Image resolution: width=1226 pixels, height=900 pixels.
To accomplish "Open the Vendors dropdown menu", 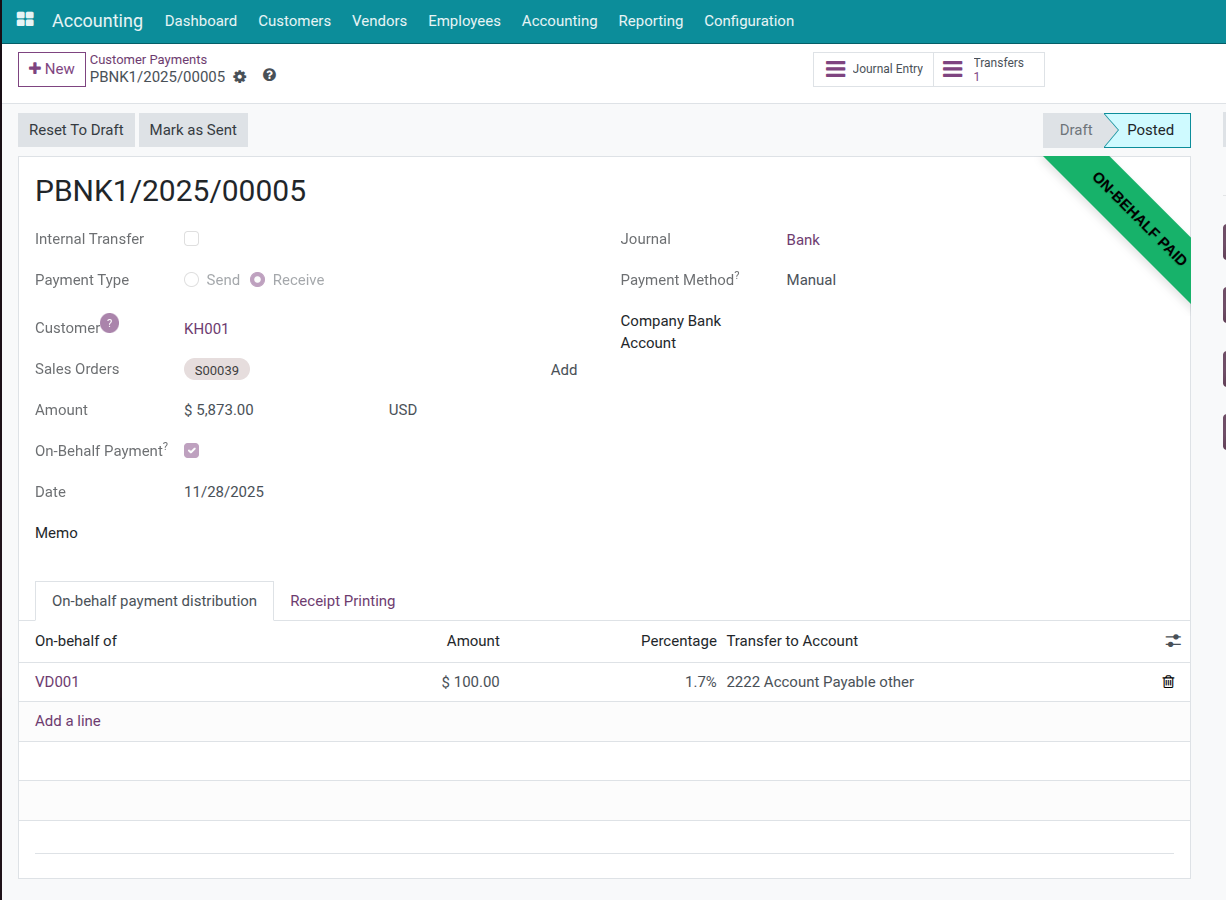I will [379, 21].
